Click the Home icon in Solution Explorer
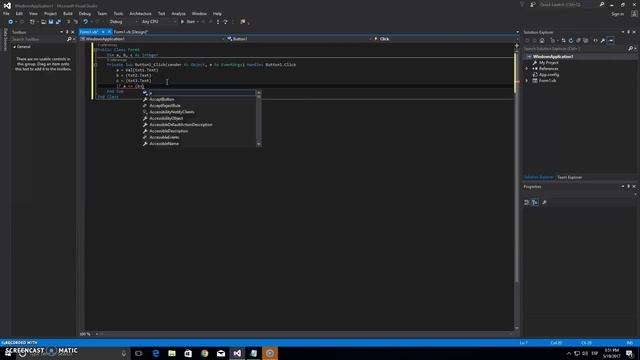Image resolution: width=640 pixels, height=360 pixels. pos(542,40)
